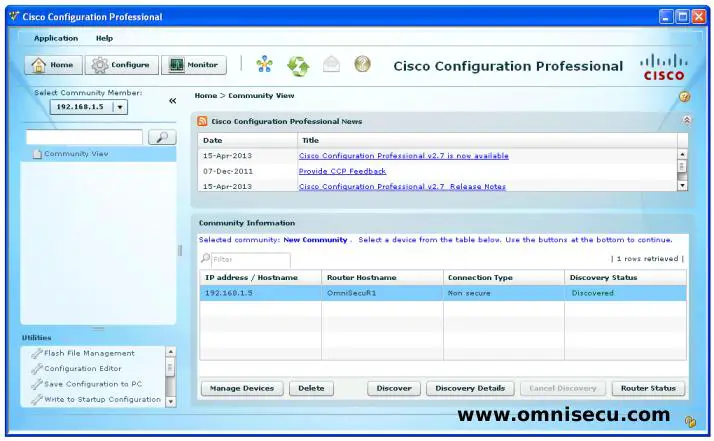The height and width of the screenshot is (441, 714).
Task: Open the Configure section
Action: (x=122, y=65)
